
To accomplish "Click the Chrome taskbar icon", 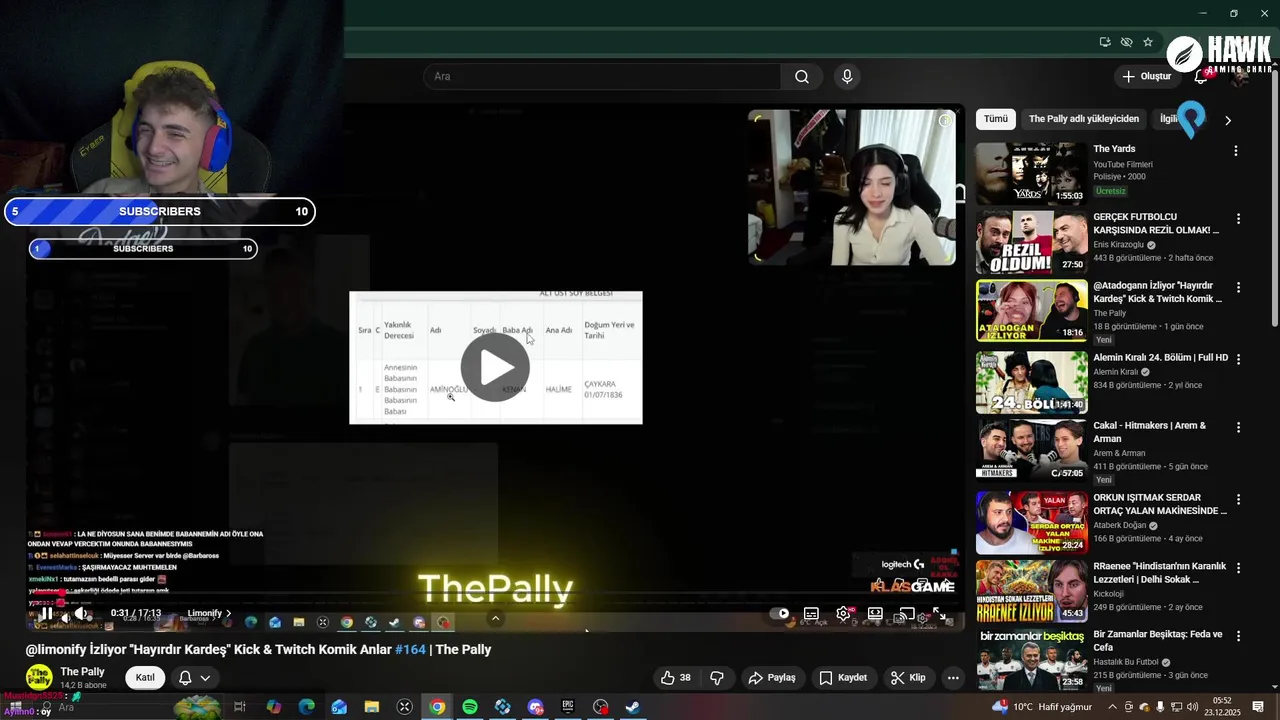I will [437, 707].
